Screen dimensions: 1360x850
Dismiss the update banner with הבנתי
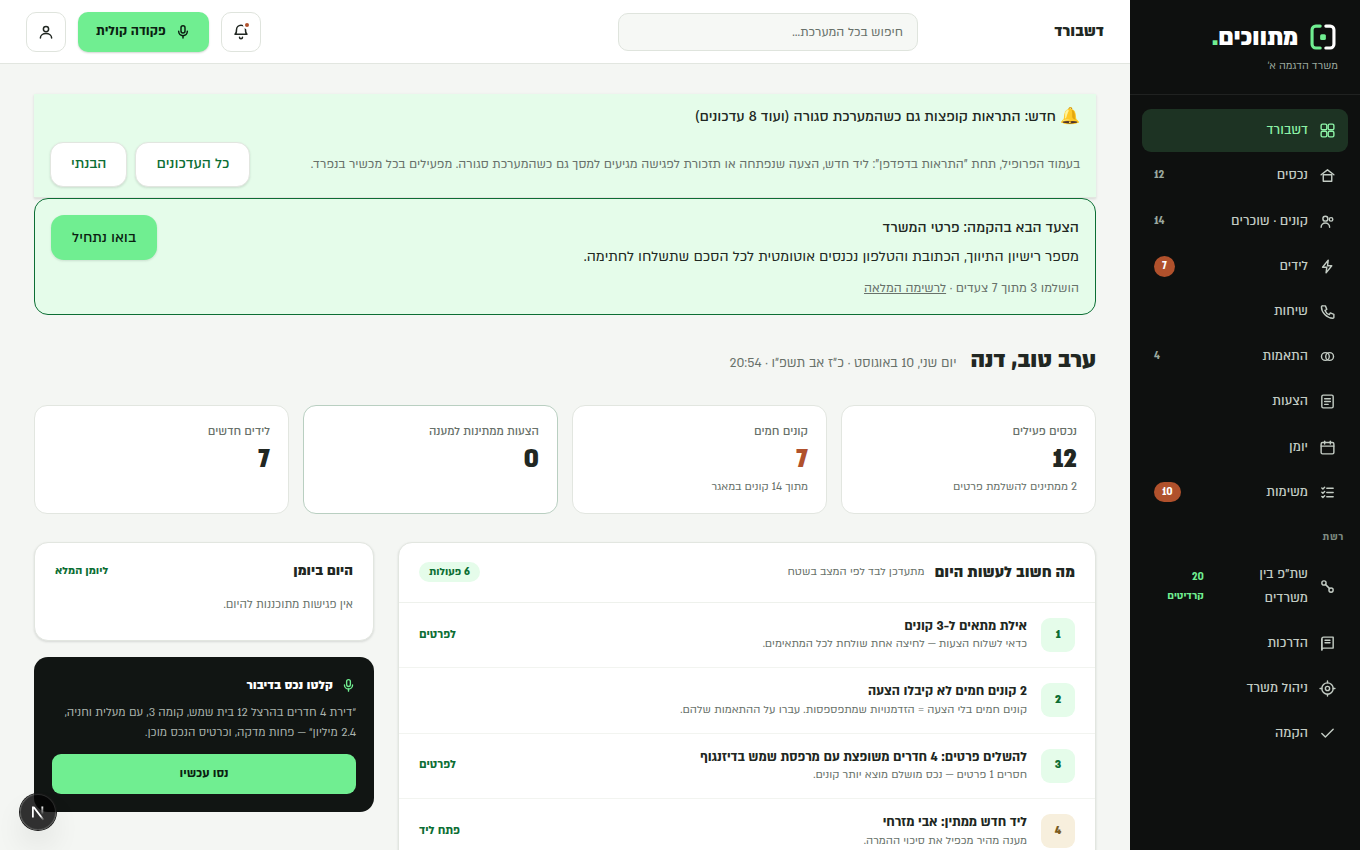tap(89, 164)
